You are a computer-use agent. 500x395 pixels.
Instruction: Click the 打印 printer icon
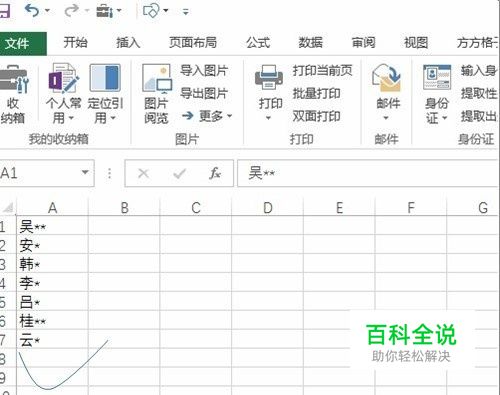269,78
